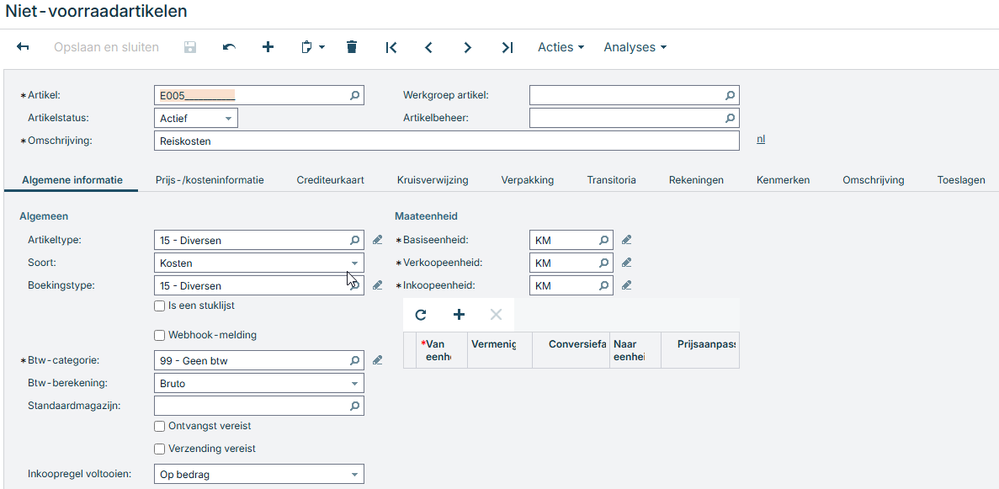Image resolution: width=999 pixels, height=489 pixels.
Task: Click the undo arrow icon
Action: coord(229,47)
